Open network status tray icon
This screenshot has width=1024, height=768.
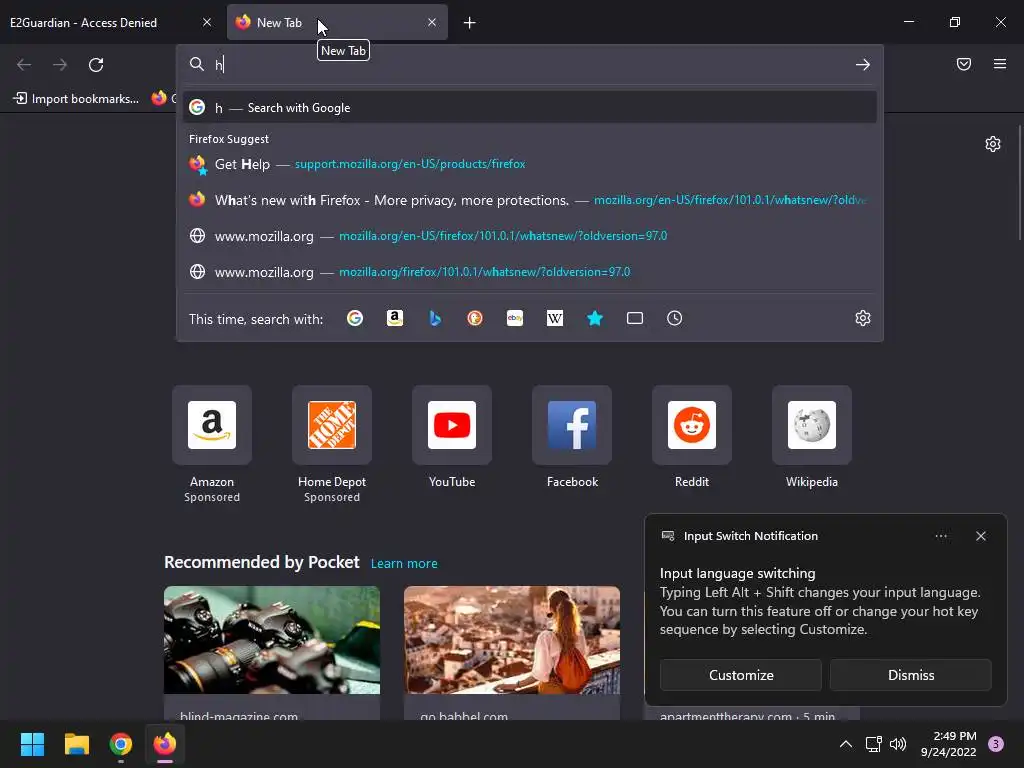[x=873, y=744]
